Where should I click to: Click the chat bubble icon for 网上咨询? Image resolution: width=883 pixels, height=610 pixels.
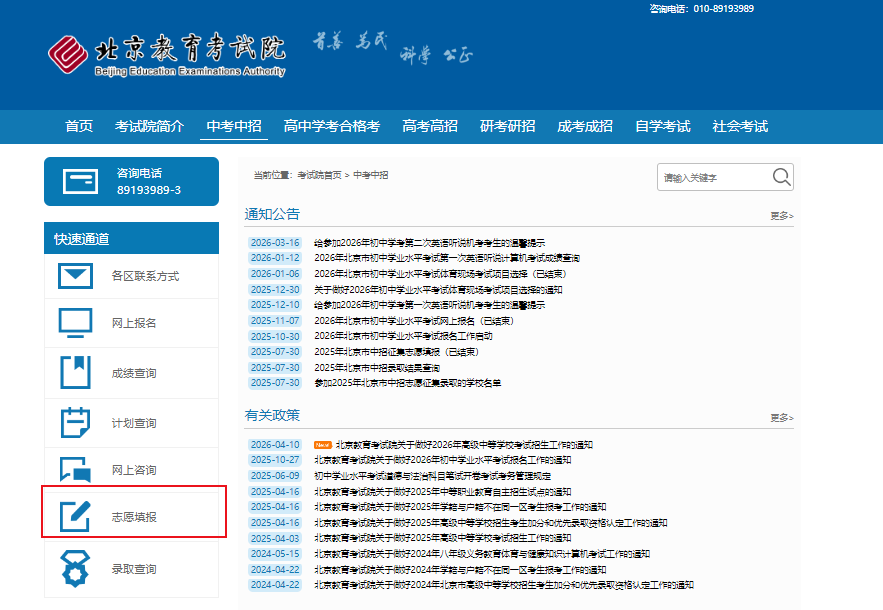click(x=76, y=469)
